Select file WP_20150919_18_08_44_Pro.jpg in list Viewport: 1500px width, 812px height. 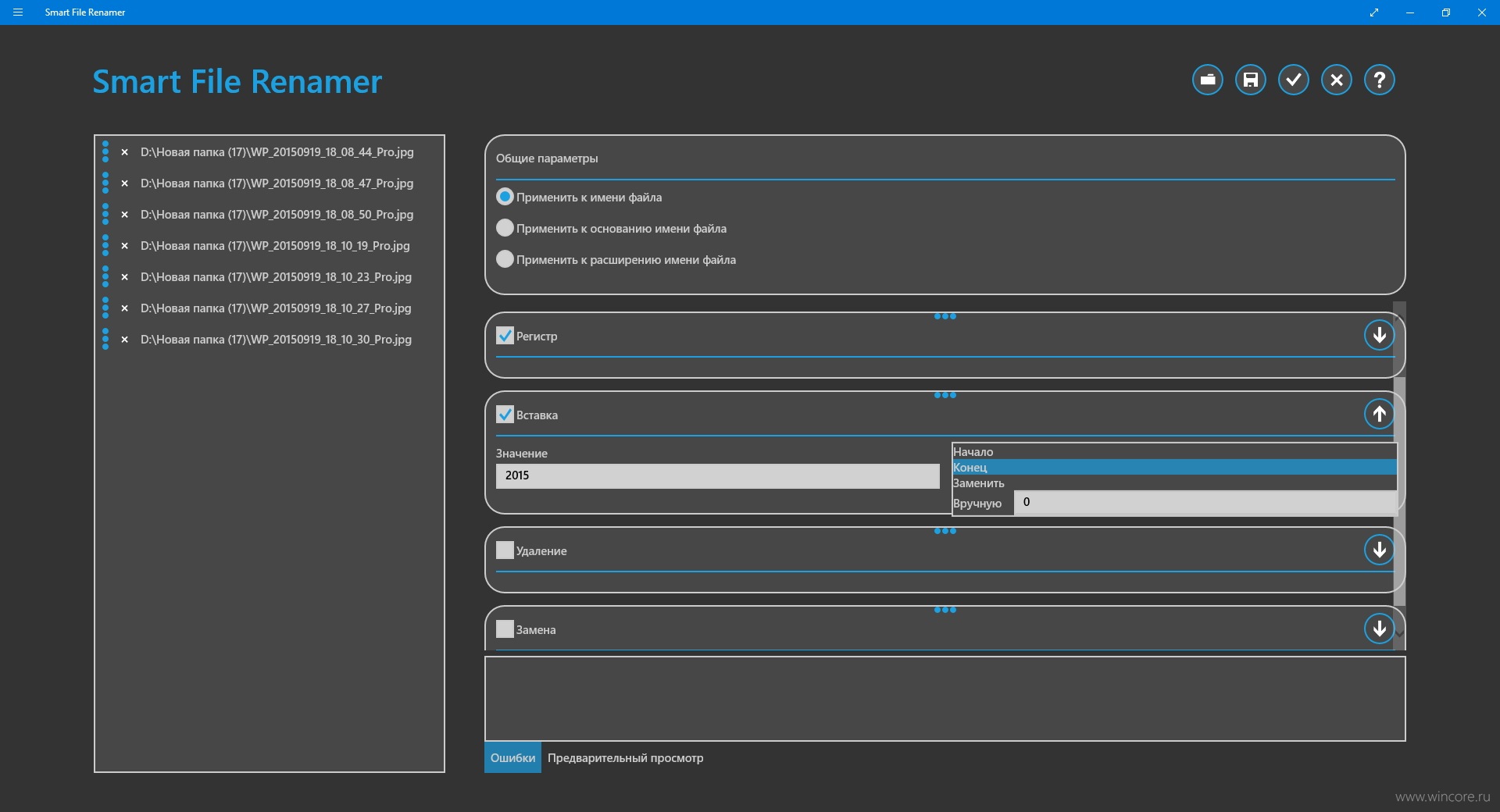[277, 152]
